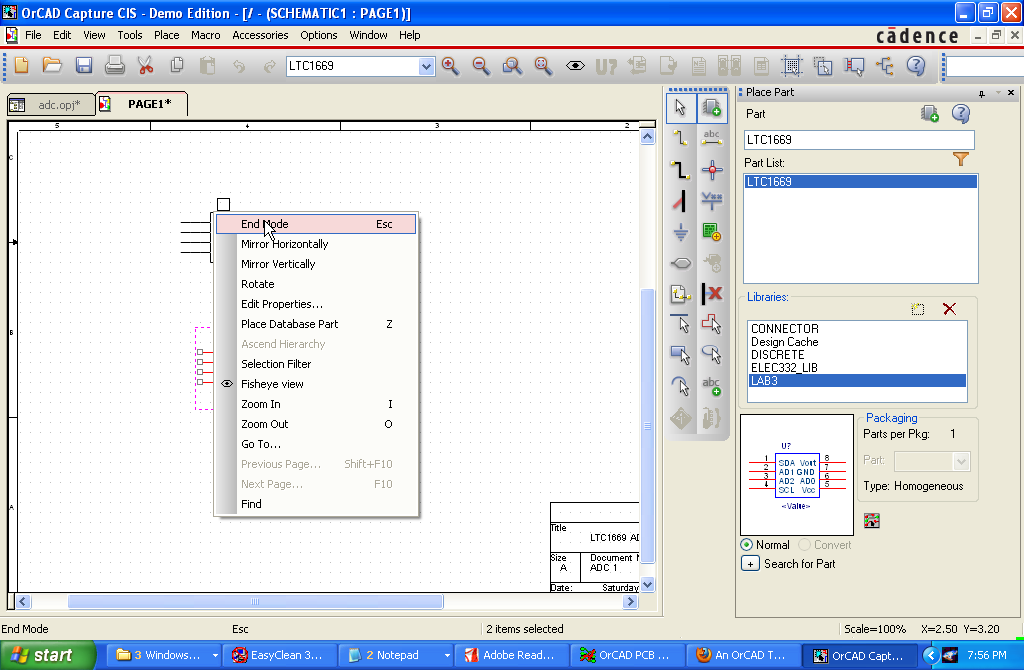Click the red Remove Library button
1024x670 pixels.
pyautogui.click(x=950, y=309)
